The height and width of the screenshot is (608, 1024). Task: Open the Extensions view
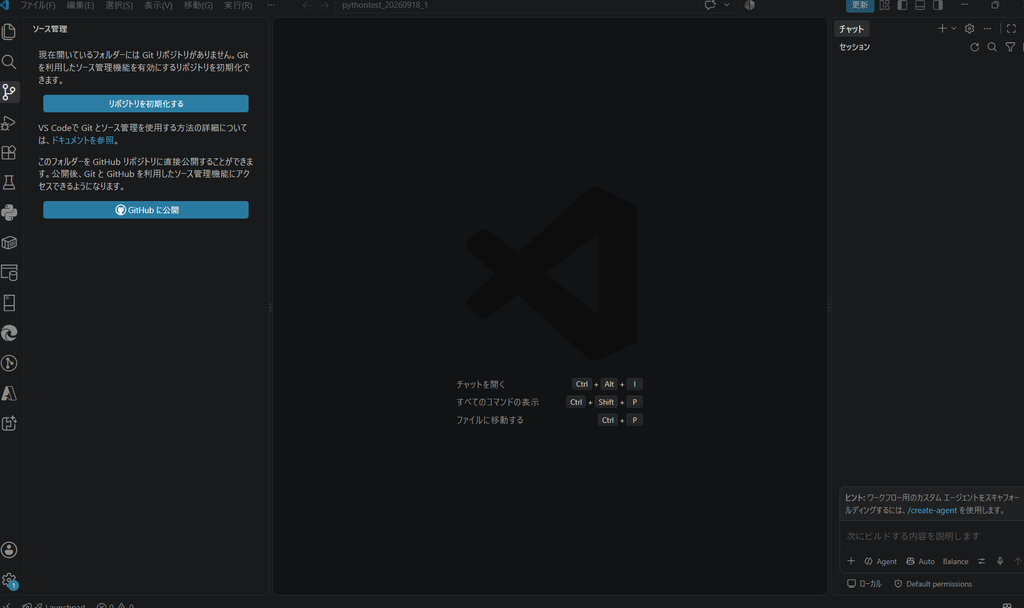tap(9, 152)
